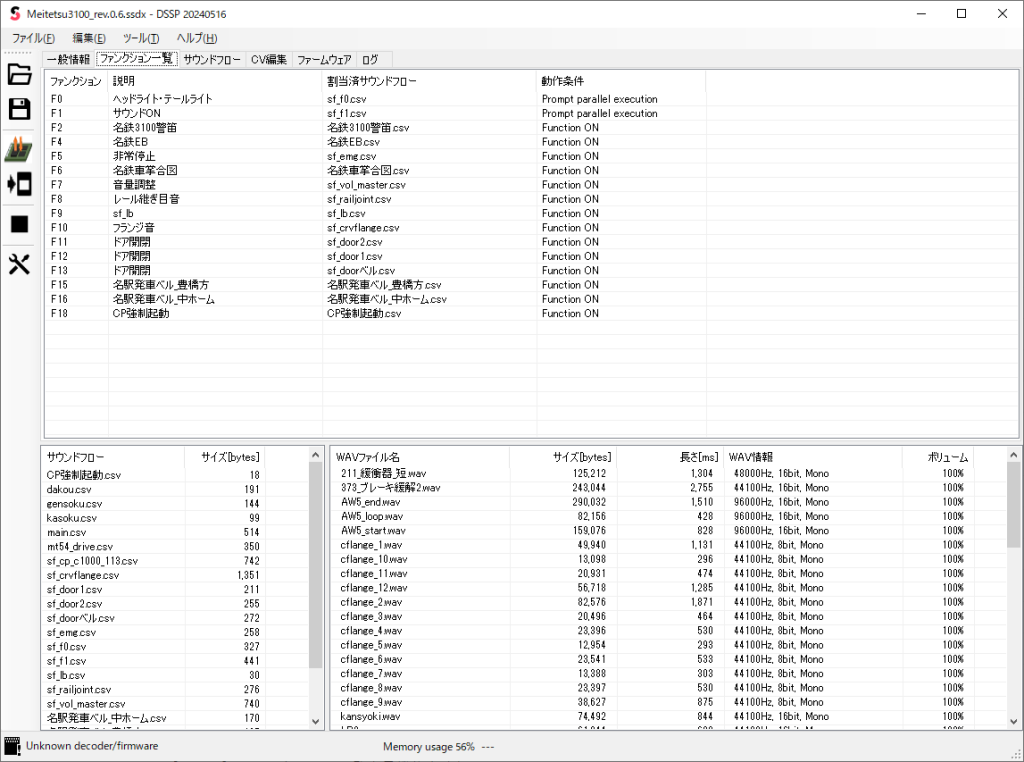Sort by the 長さ[ms] column header

tap(669, 457)
